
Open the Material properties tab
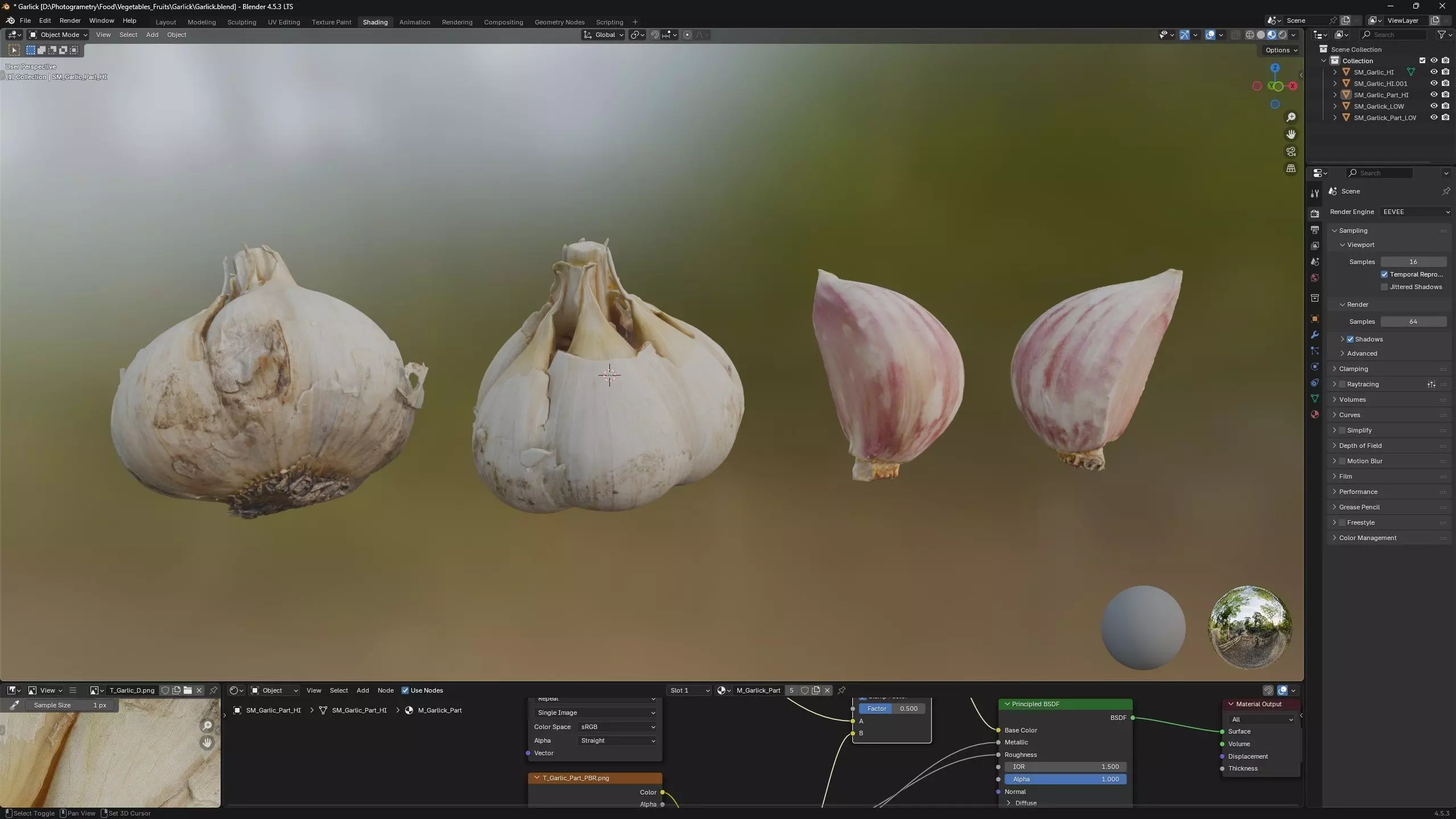coord(1315,414)
